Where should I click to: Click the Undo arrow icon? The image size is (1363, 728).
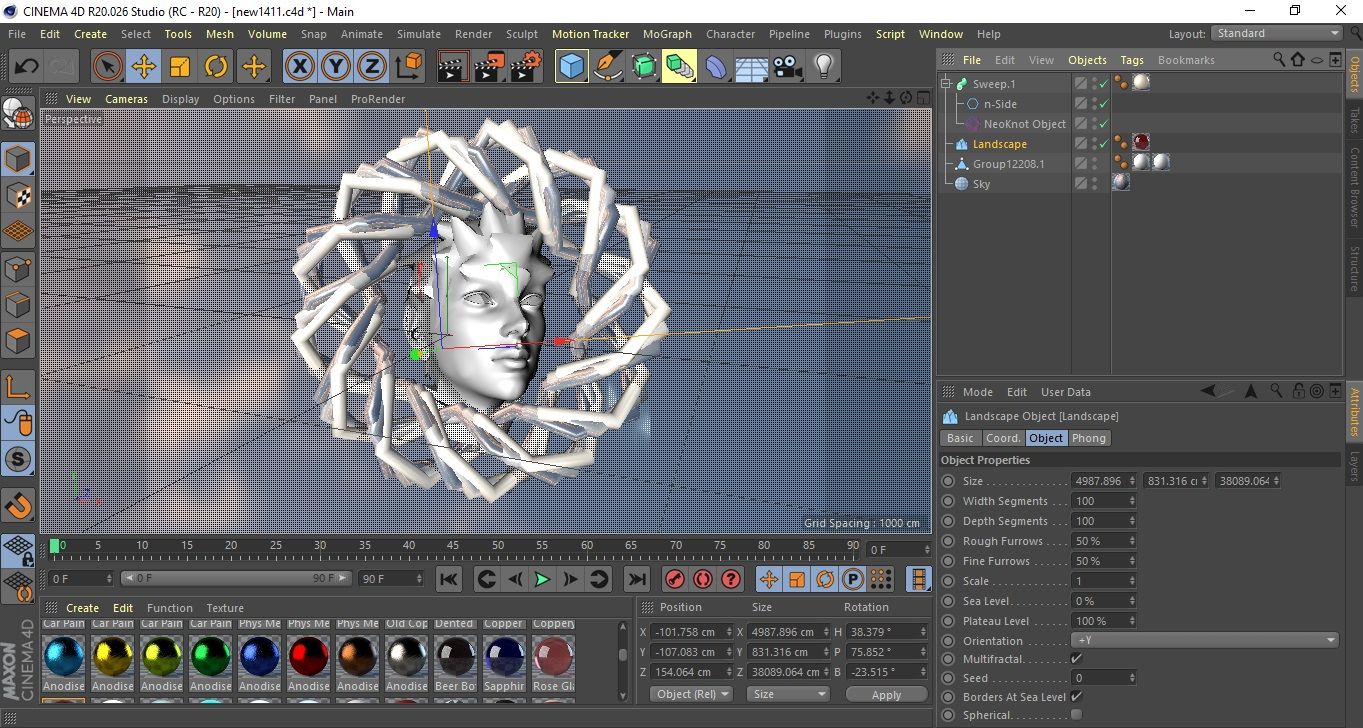coord(26,67)
